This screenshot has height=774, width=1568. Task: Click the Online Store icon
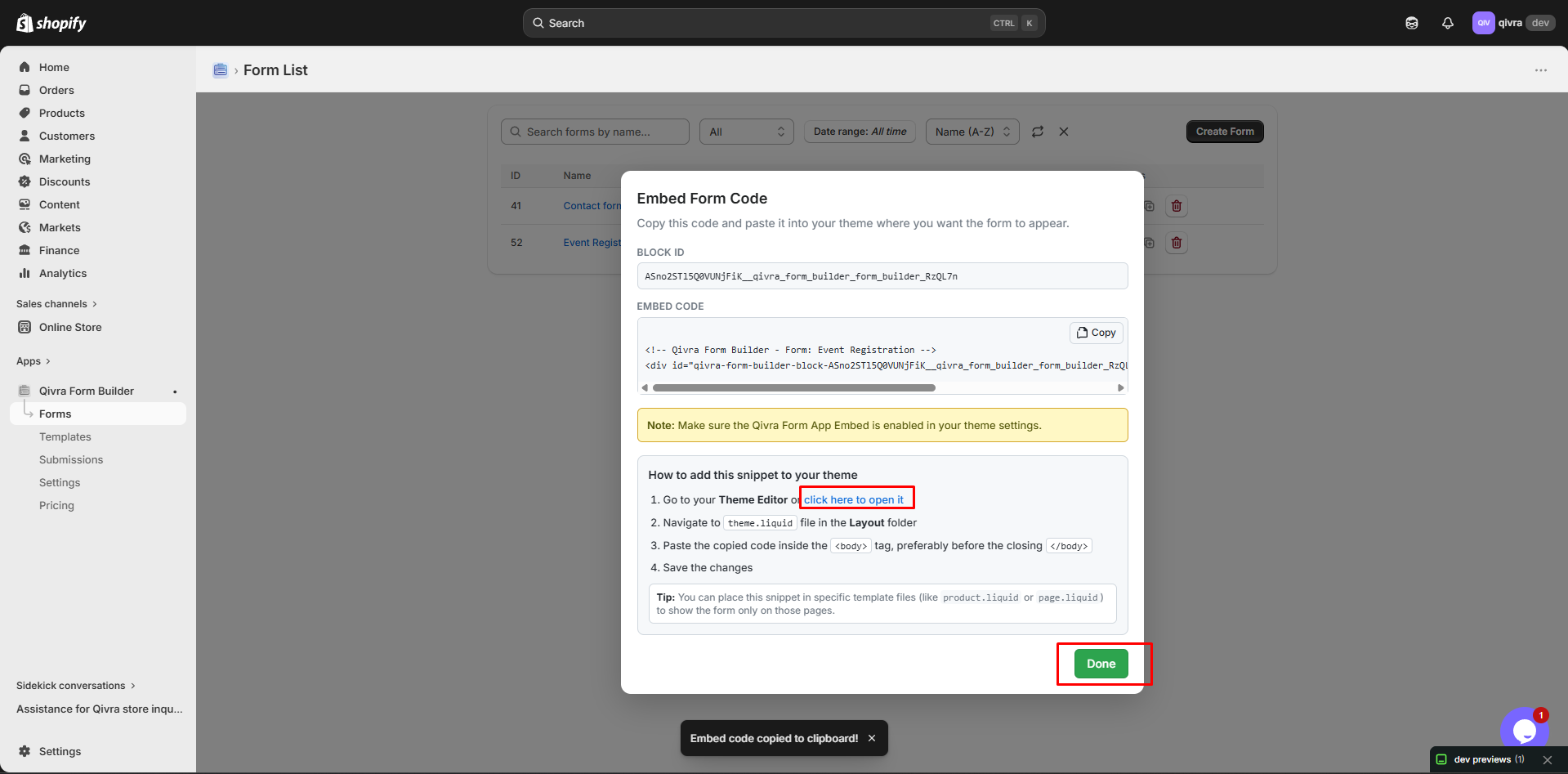pos(25,327)
